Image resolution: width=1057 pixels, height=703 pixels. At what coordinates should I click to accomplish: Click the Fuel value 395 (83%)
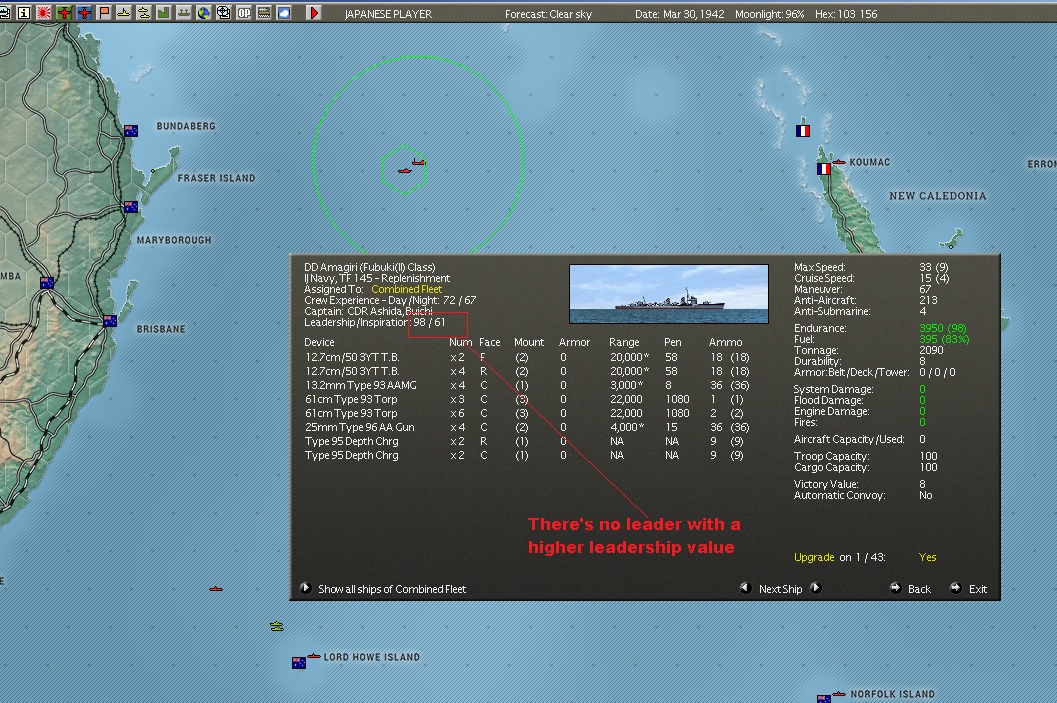point(944,339)
